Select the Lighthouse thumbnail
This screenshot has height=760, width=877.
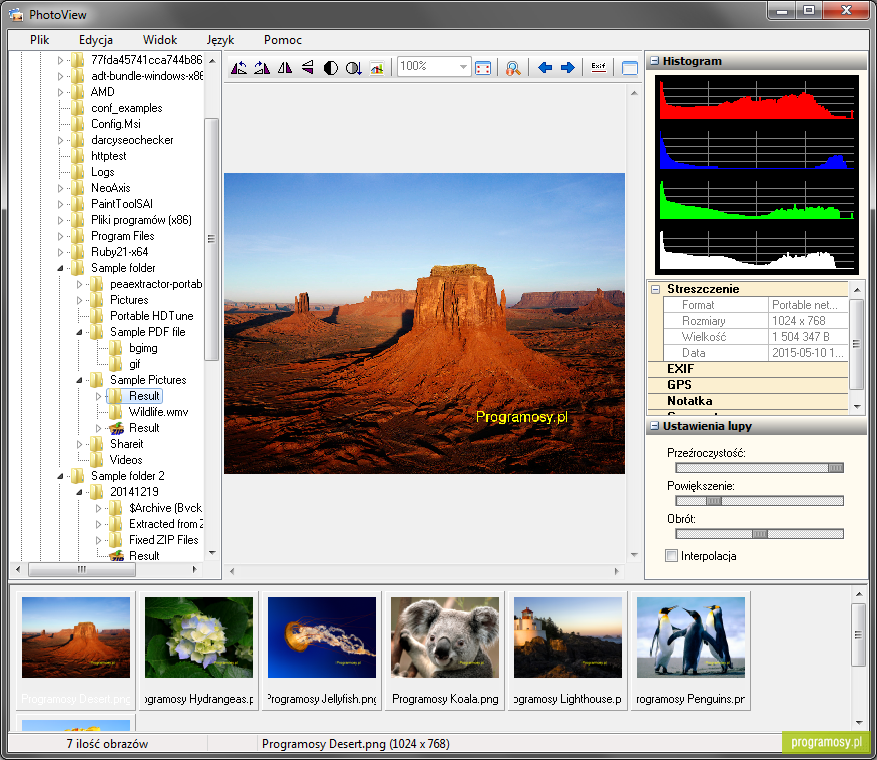click(x=568, y=651)
